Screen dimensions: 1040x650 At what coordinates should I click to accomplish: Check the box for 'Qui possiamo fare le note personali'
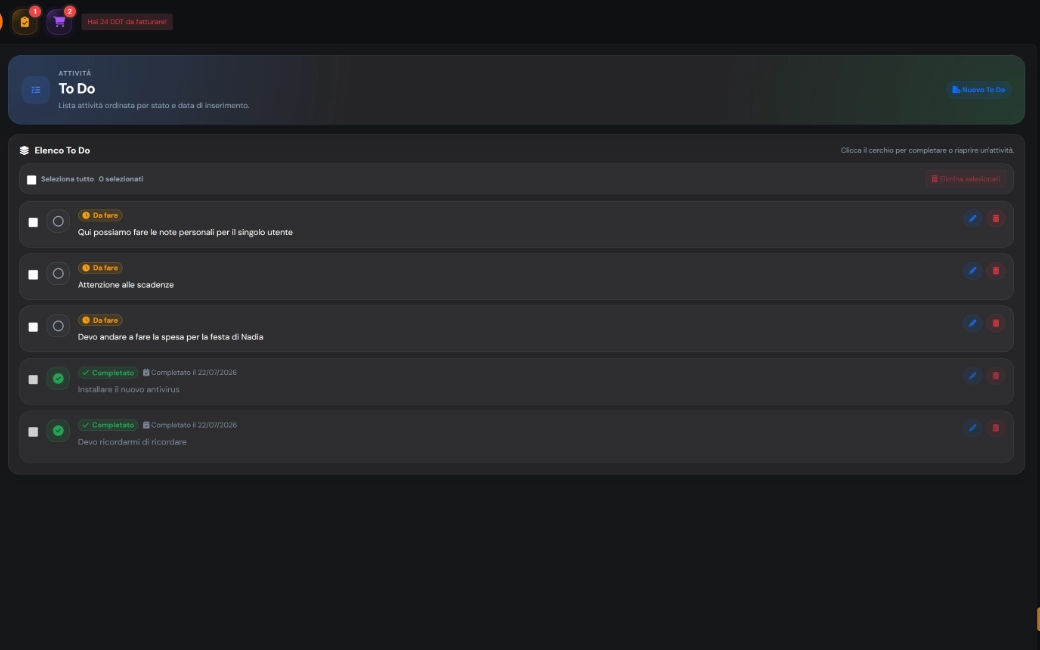(x=33, y=222)
